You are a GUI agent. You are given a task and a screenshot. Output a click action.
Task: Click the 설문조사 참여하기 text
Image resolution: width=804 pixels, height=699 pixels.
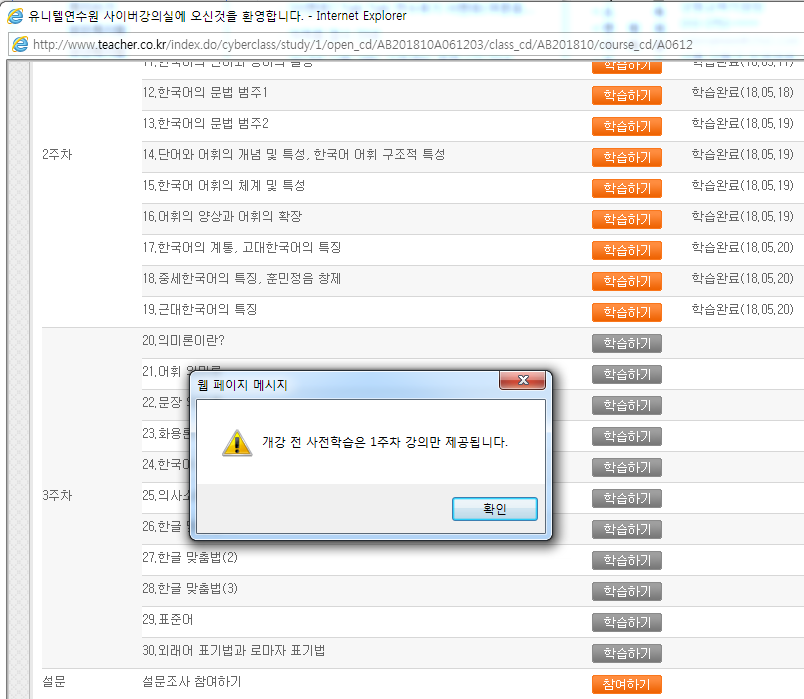click(x=192, y=682)
